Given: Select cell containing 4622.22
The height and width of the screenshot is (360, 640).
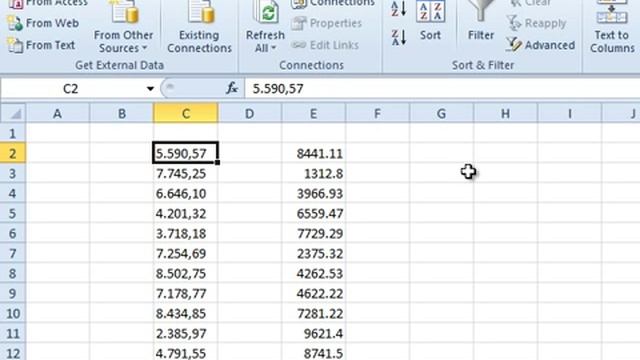Looking at the screenshot, I should [313, 293].
